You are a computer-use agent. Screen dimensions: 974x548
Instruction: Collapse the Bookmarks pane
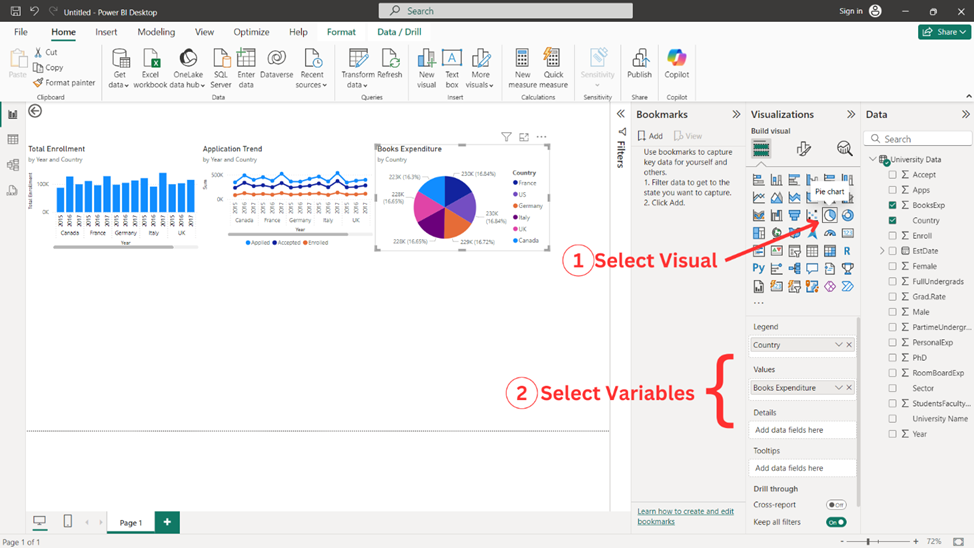(x=736, y=114)
